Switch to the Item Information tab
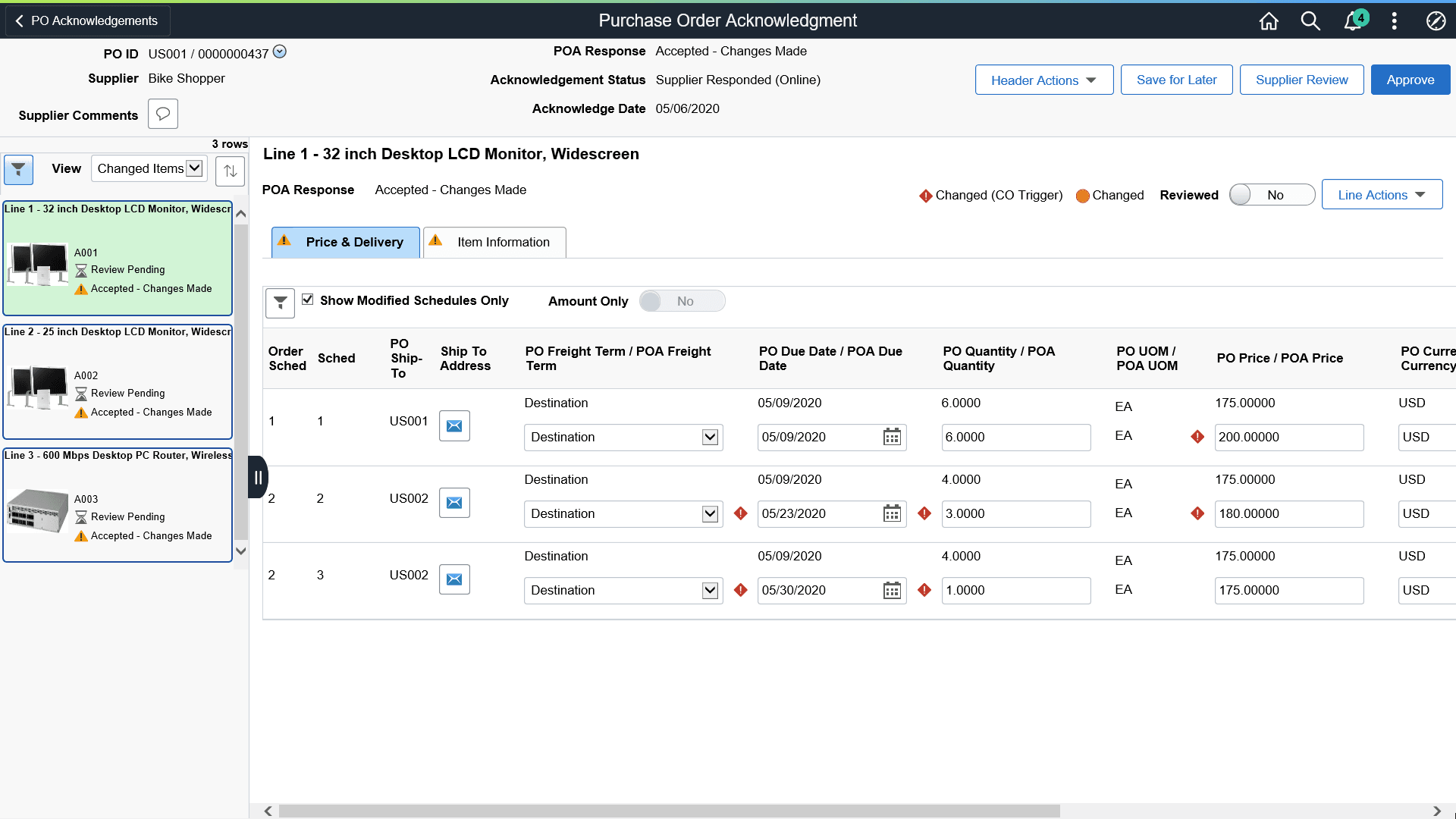Image resolution: width=1456 pixels, height=819 pixels. tap(494, 243)
